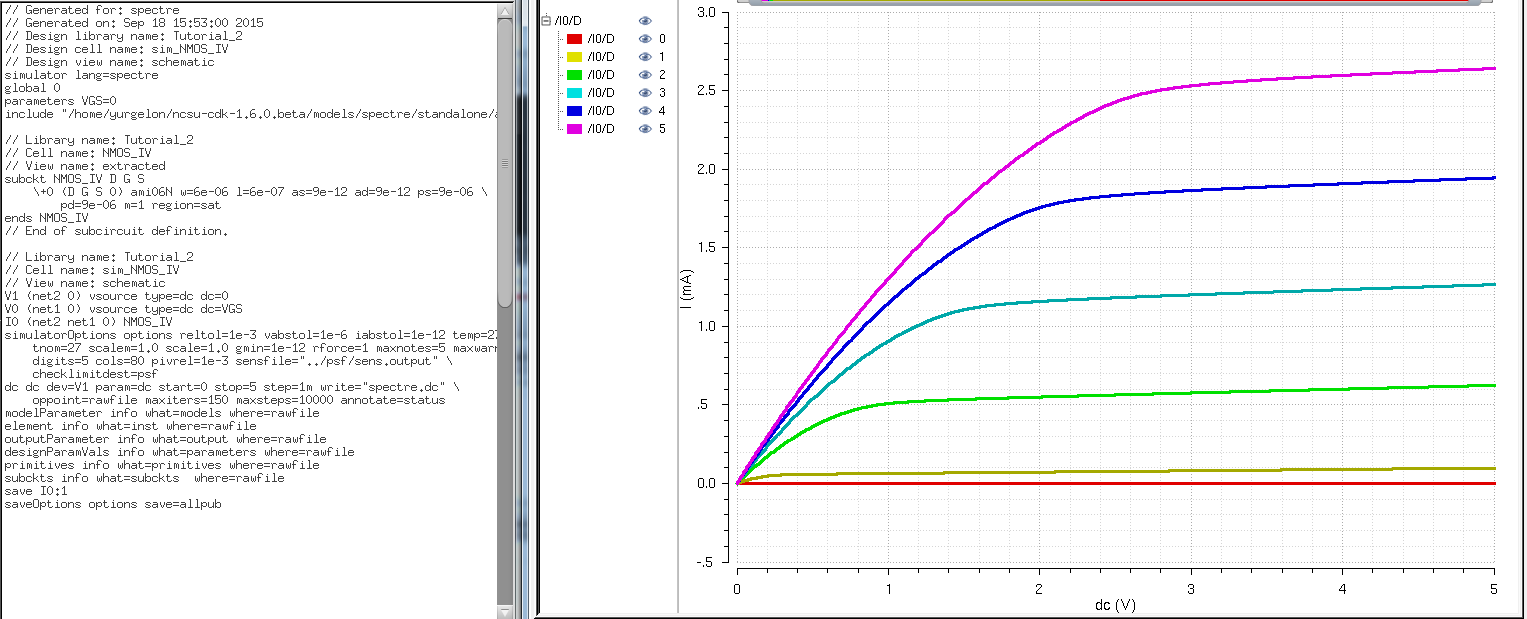Select the green legend color swatch
The height and width of the screenshot is (619, 1527).
(574, 75)
